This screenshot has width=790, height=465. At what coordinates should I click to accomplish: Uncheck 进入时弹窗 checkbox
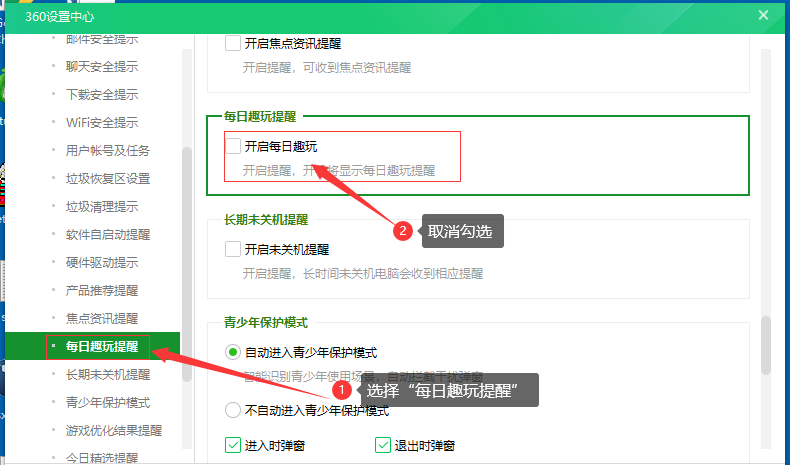tap(233, 445)
